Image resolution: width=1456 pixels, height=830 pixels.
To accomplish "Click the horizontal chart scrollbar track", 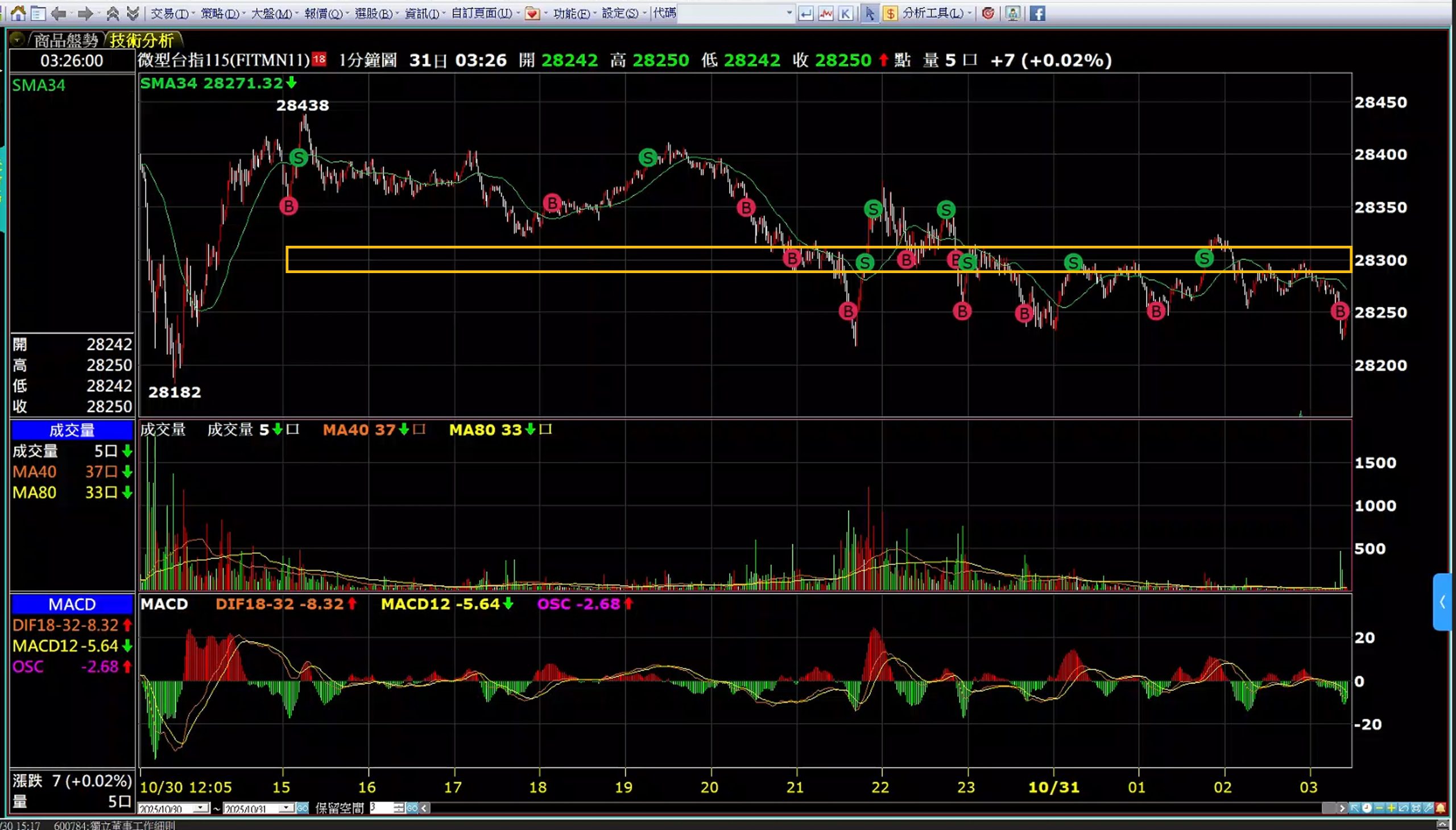I will [855, 808].
